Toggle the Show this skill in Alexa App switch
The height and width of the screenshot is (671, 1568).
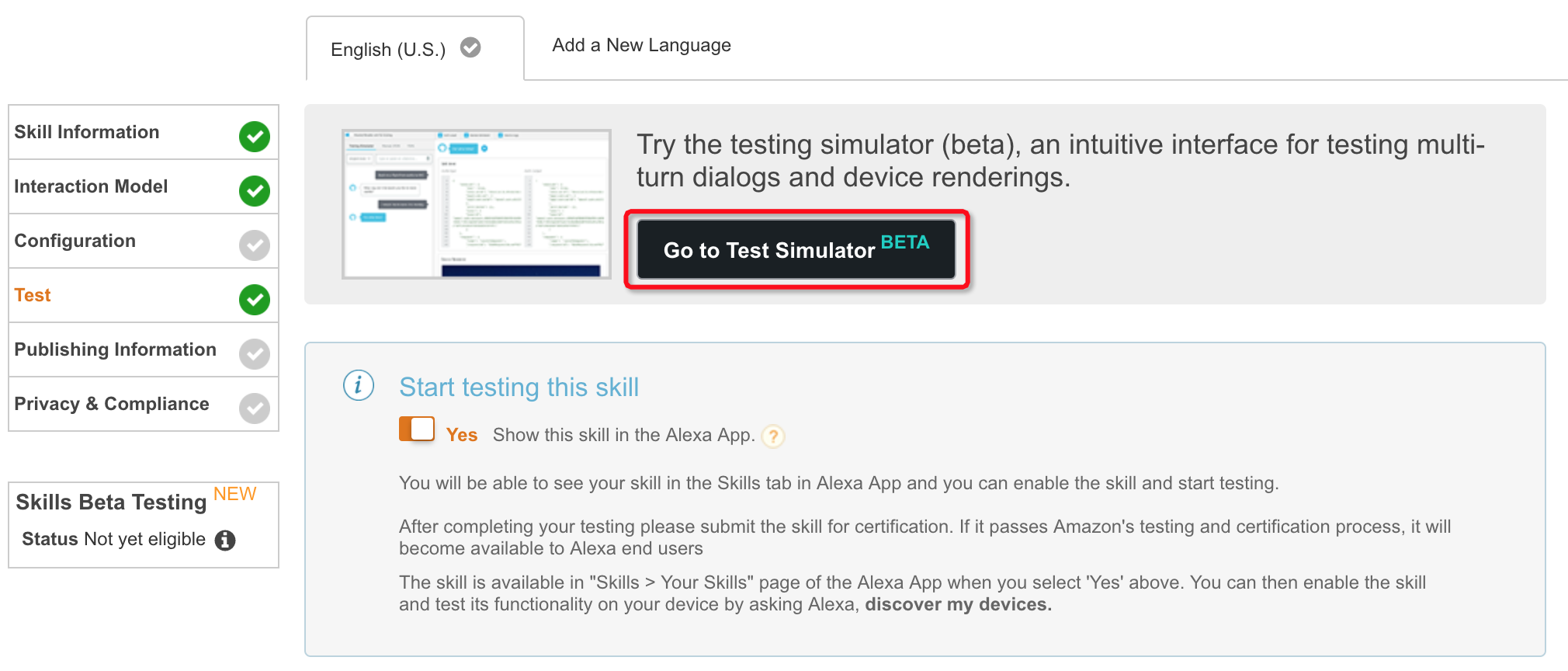417,429
